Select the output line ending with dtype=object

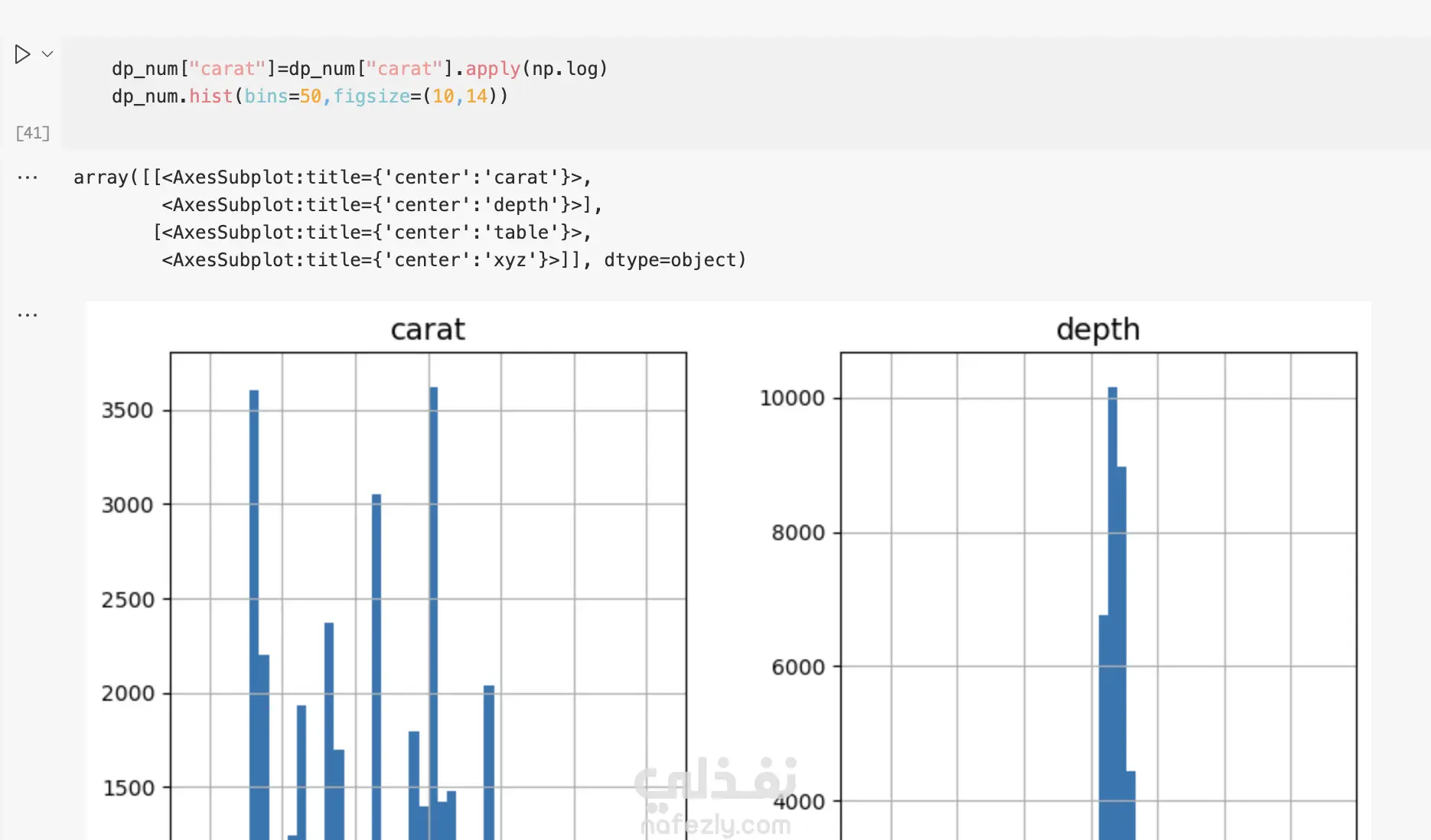[x=454, y=260]
